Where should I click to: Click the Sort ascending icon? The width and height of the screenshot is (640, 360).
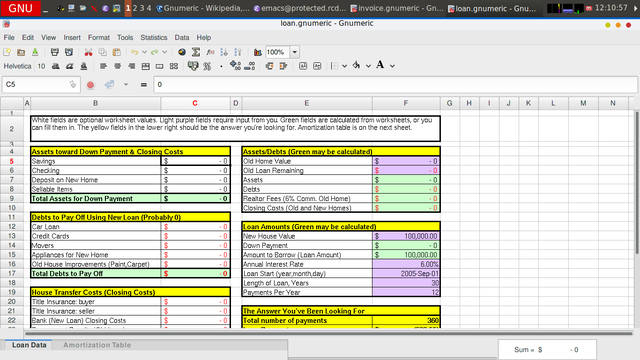point(224,52)
